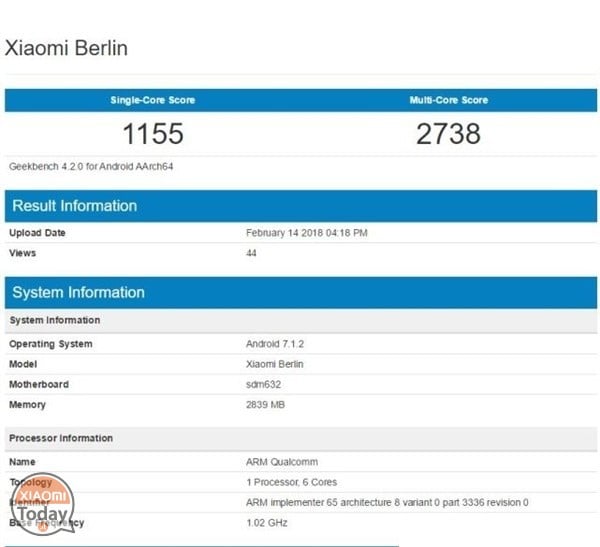The width and height of the screenshot is (600, 547).
Task: Click the multi-core score value 2738
Action: pos(448,134)
